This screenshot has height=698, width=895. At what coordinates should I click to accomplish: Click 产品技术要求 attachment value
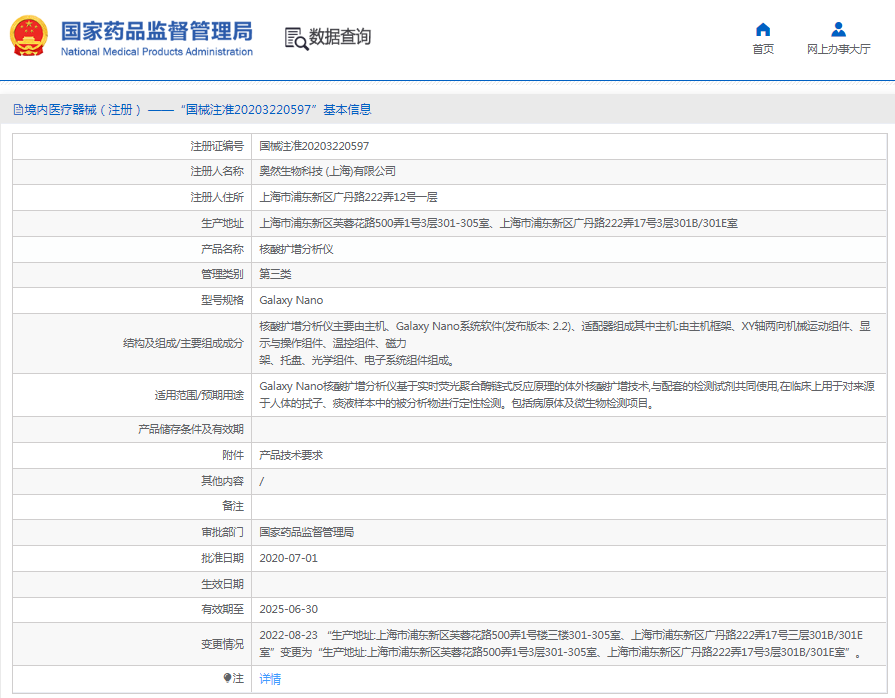[x=291, y=455]
